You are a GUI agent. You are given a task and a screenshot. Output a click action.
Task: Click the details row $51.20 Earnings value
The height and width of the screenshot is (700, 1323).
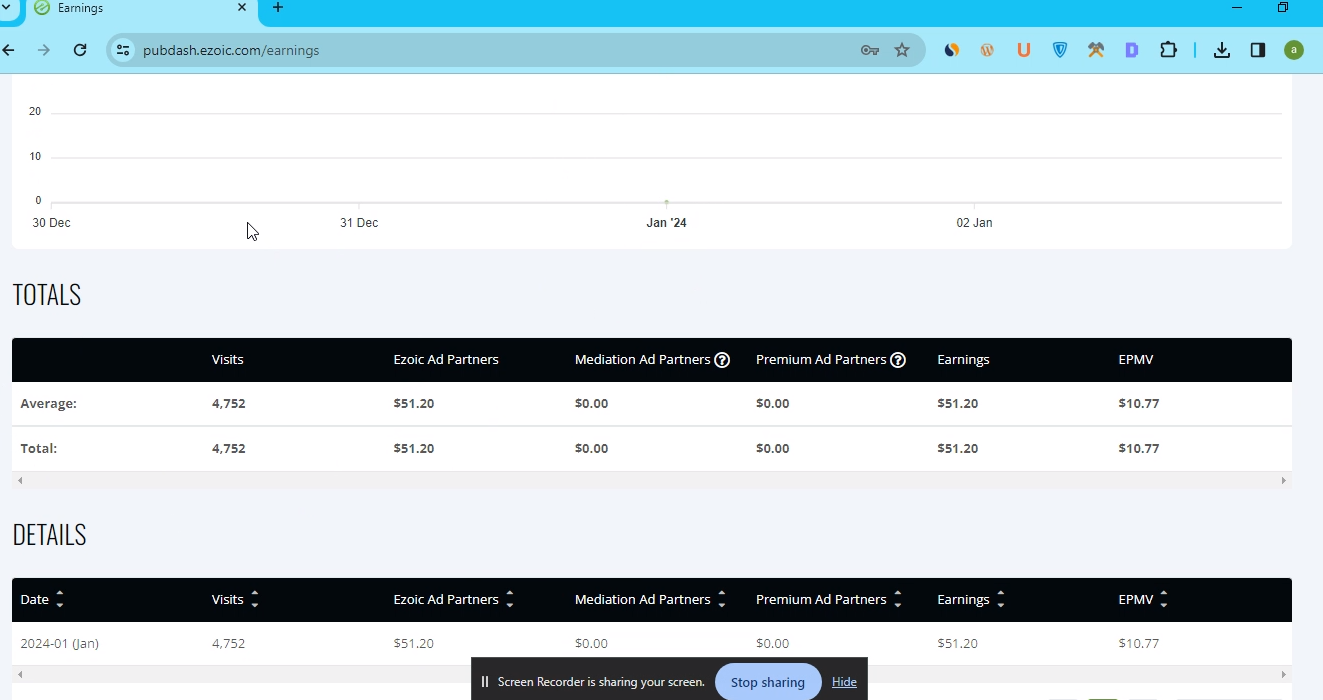click(957, 644)
